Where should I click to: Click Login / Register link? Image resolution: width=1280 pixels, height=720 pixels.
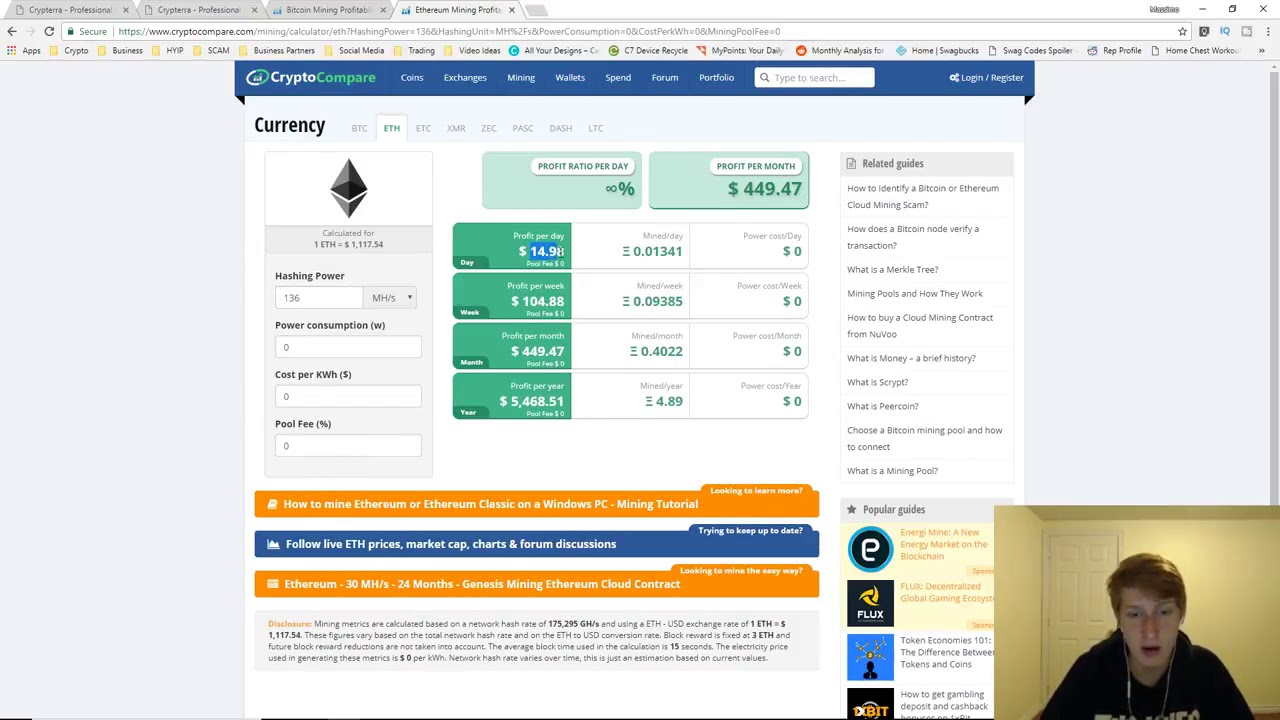coord(986,78)
